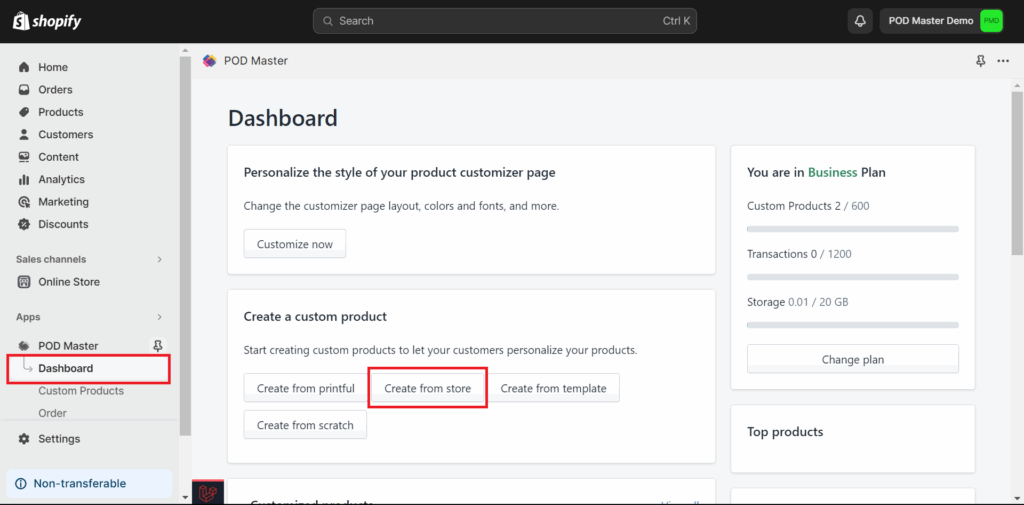Click the Marketing target icon

tap(24, 202)
